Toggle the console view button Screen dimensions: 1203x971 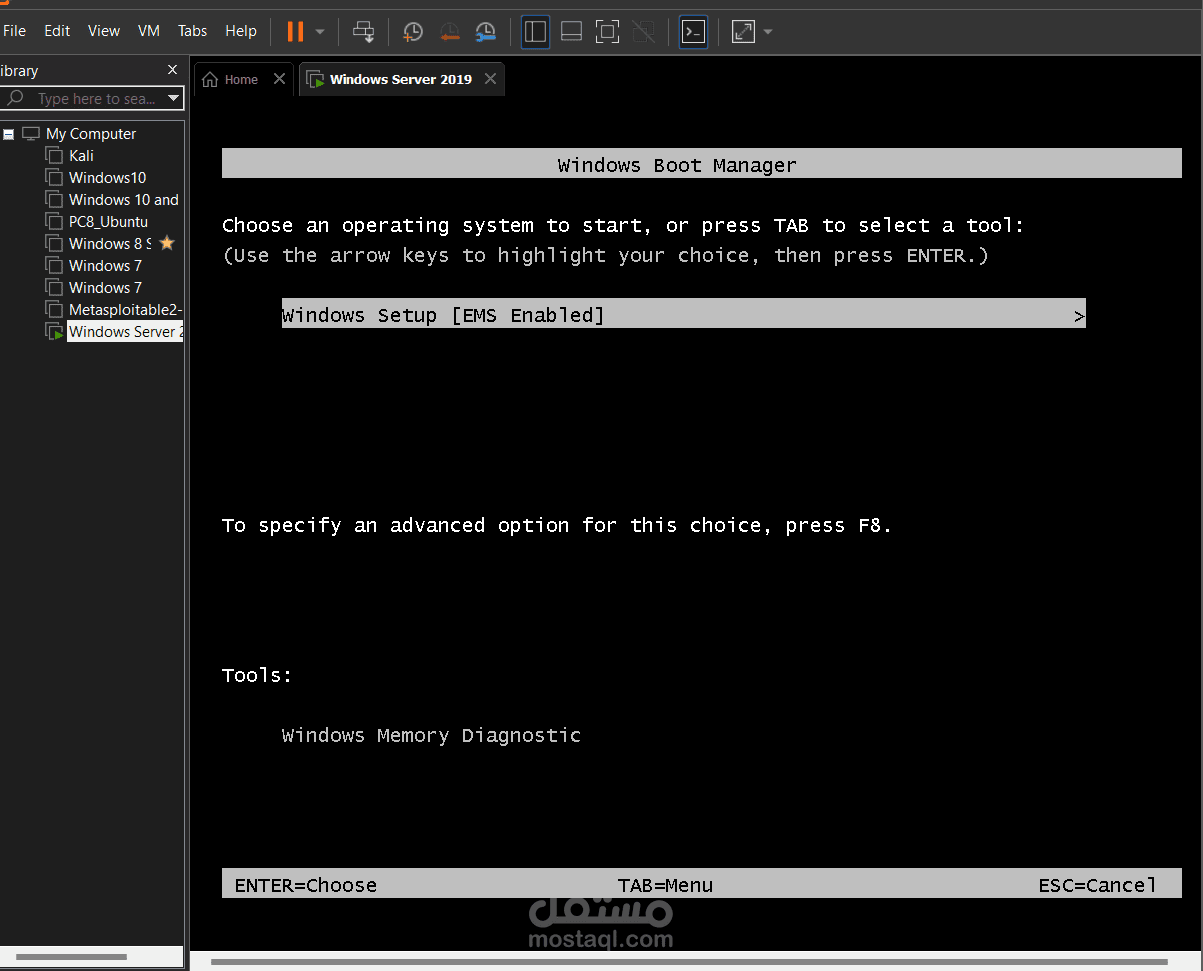point(693,32)
